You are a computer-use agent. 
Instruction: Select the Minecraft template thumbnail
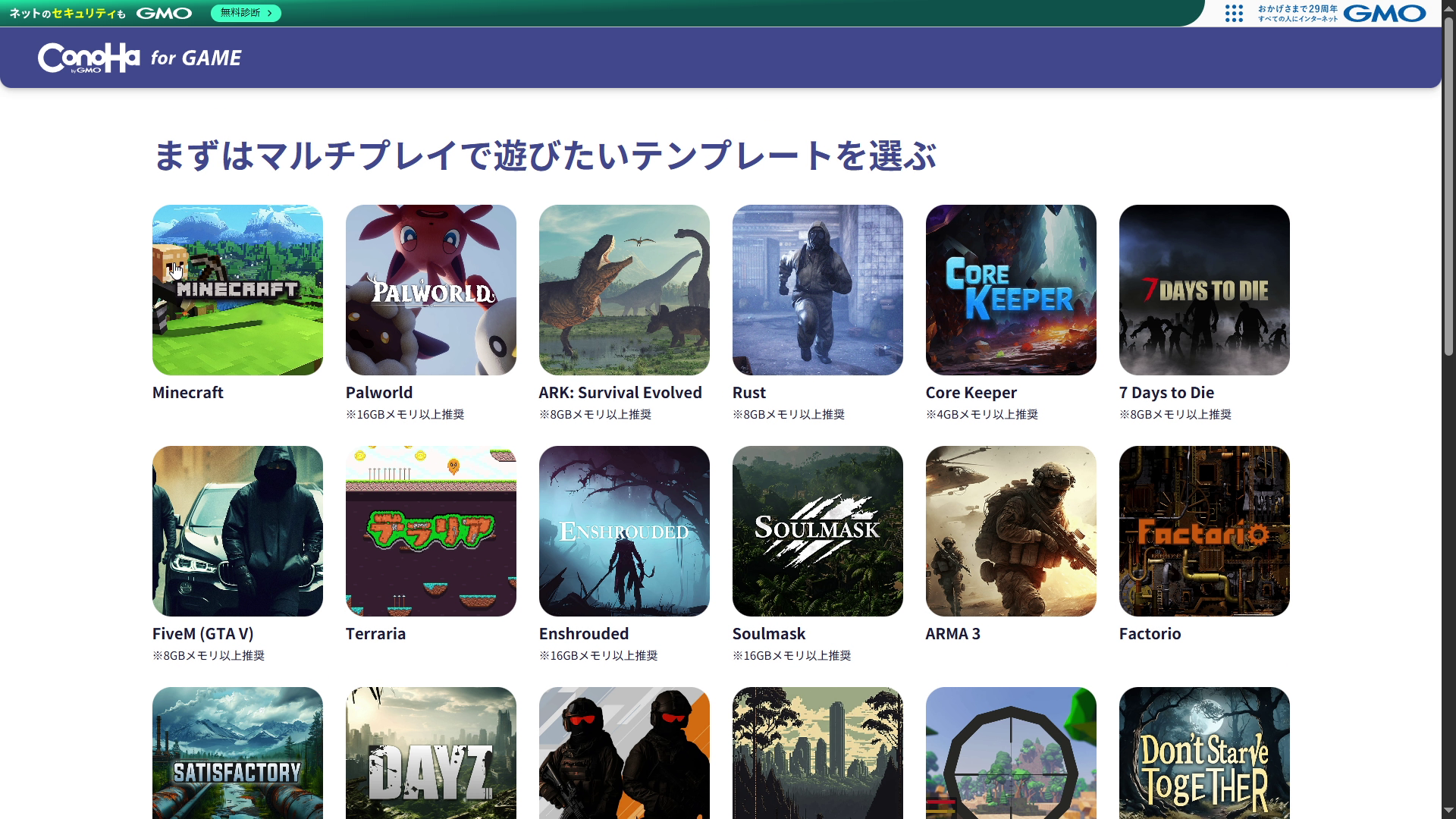[237, 290]
